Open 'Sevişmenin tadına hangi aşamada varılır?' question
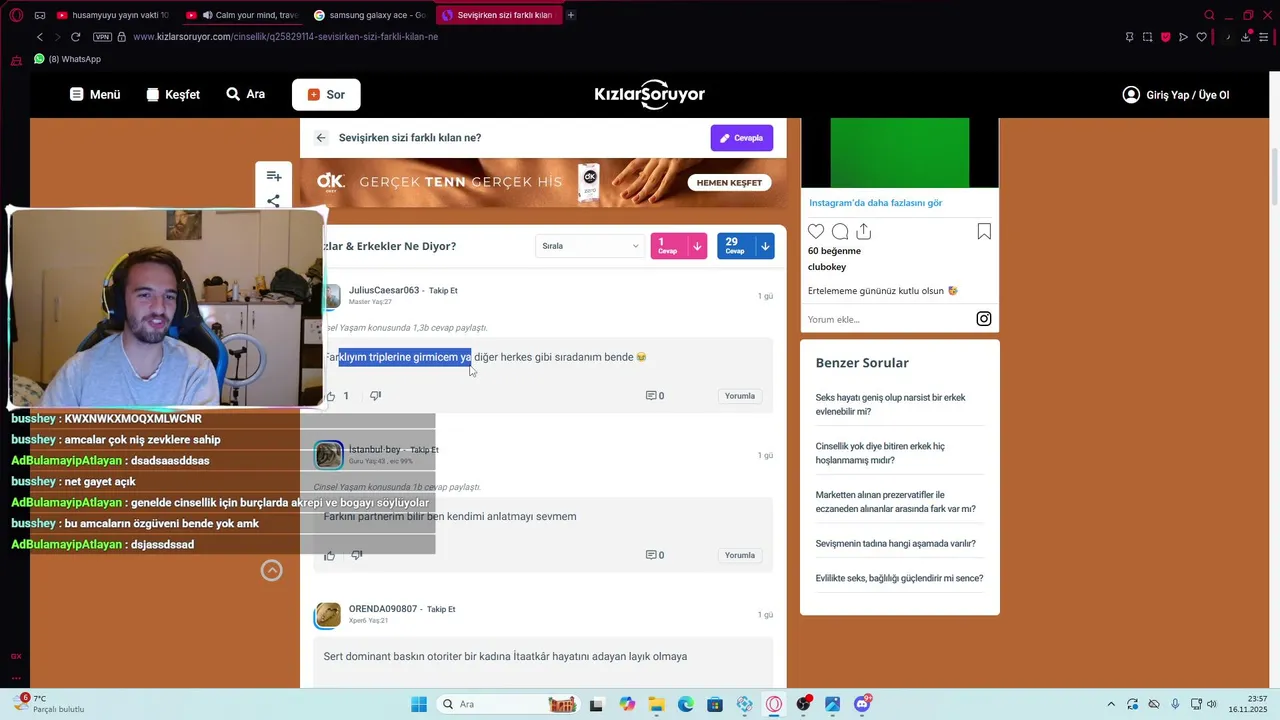Image resolution: width=1280 pixels, height=720 pixels. 896,544
